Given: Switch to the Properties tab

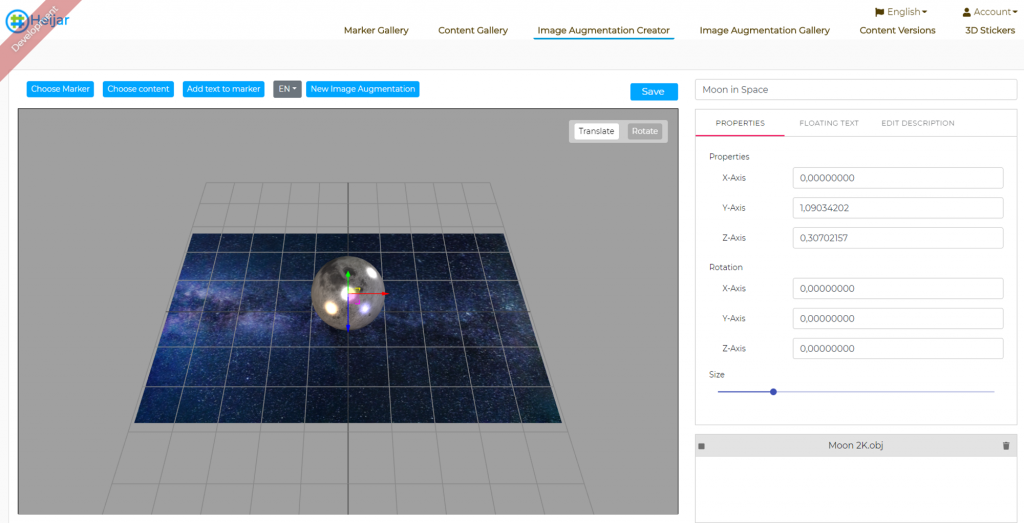Looking at the screenshot, I should [x=740, y=123].
